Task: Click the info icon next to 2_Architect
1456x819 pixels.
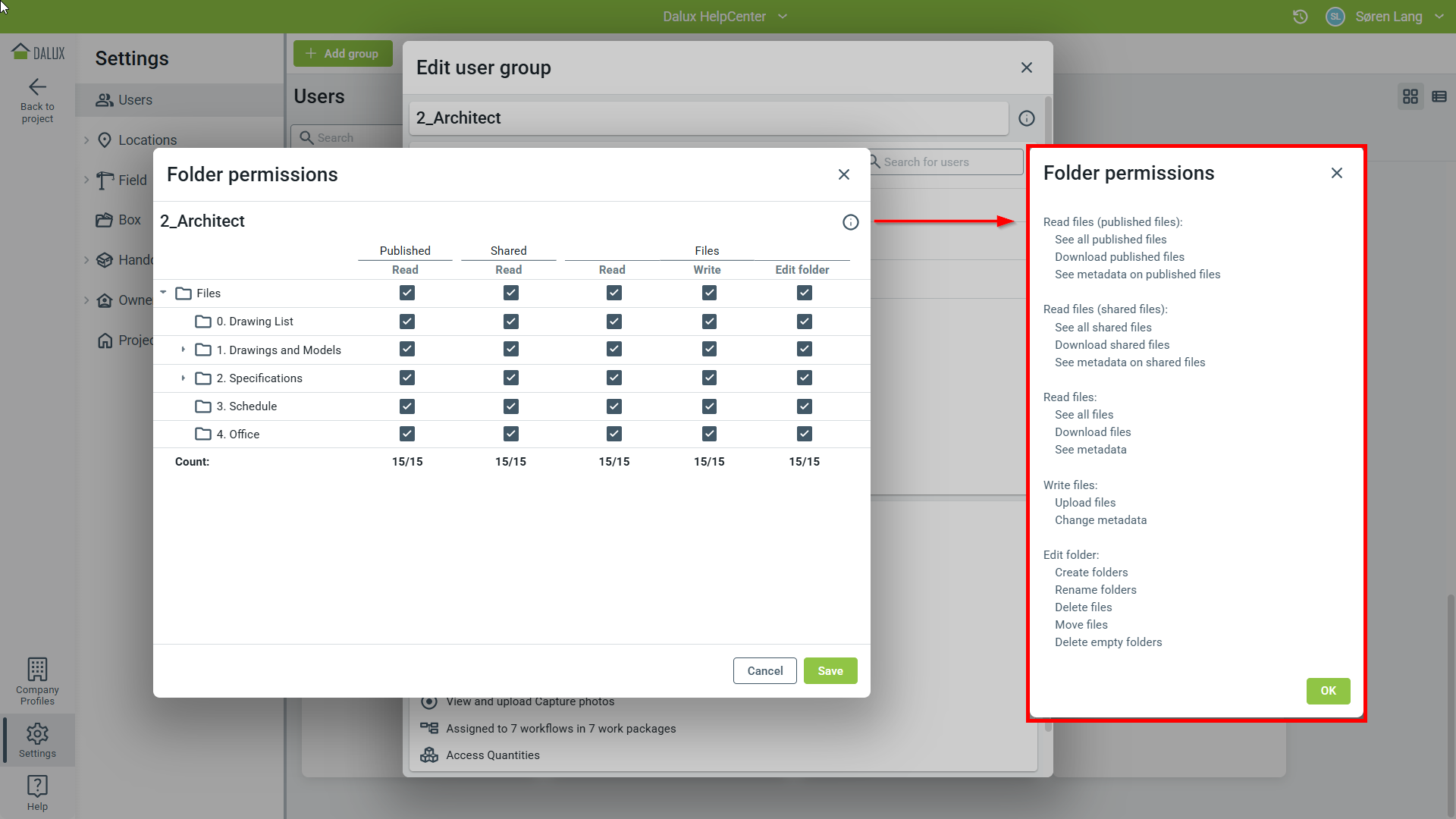Action: click(850, 221)
